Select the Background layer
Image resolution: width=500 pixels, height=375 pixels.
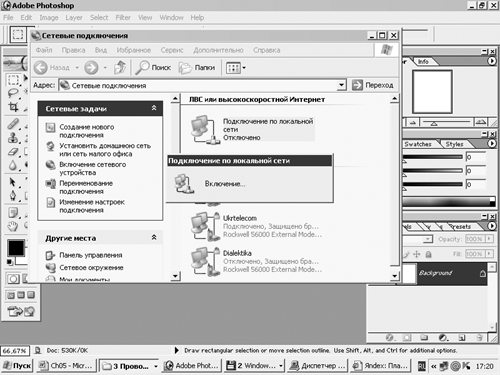click(x=445, y=273)
